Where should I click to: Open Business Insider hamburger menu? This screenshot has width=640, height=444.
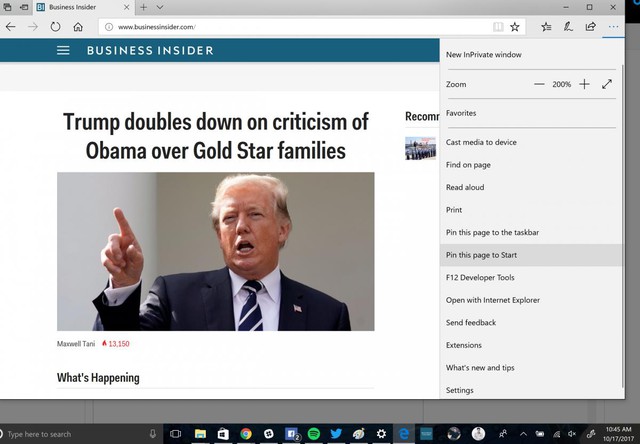(63, 50)
